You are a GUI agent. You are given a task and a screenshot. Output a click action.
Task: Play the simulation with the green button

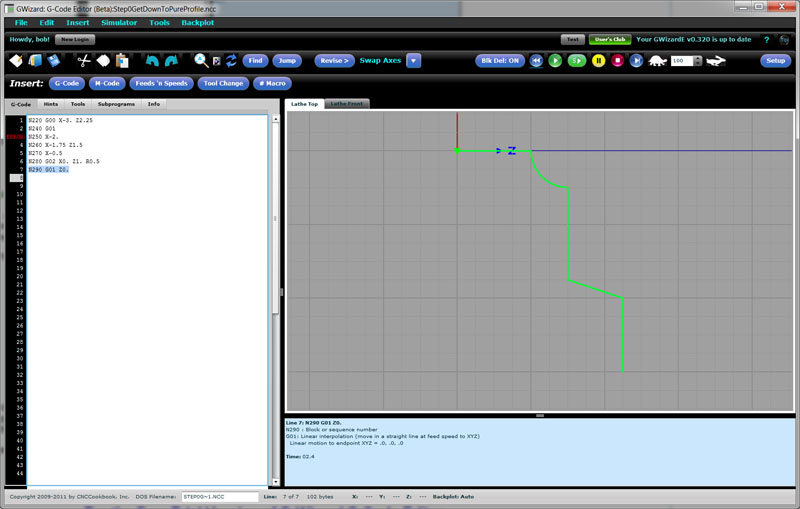(555, 61)
